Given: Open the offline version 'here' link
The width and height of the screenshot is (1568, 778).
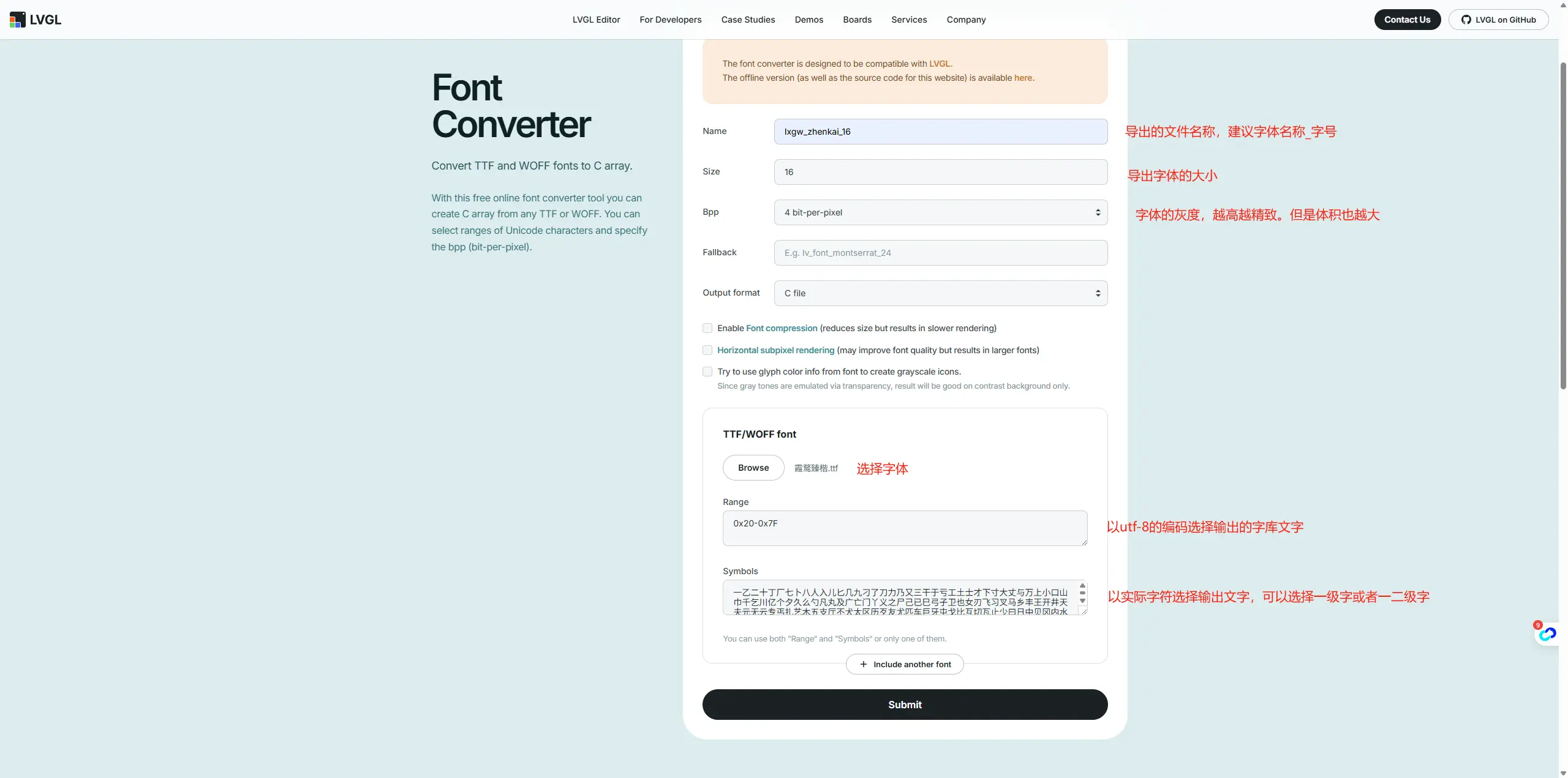Looking at the screenshot, I should point(1023,78).
